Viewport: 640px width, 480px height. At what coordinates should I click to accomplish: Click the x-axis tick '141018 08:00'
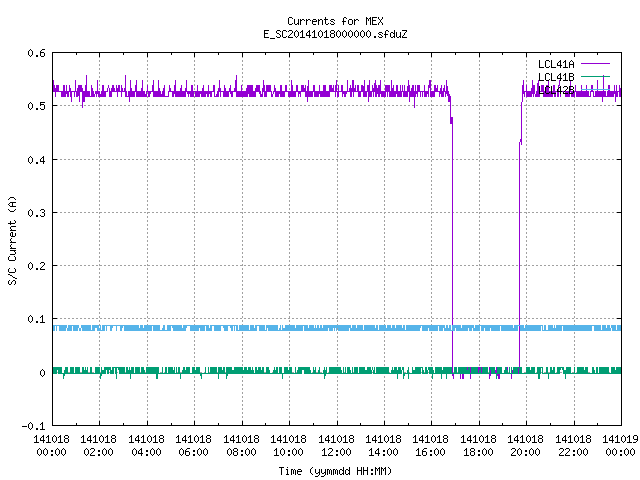point(241,446)
